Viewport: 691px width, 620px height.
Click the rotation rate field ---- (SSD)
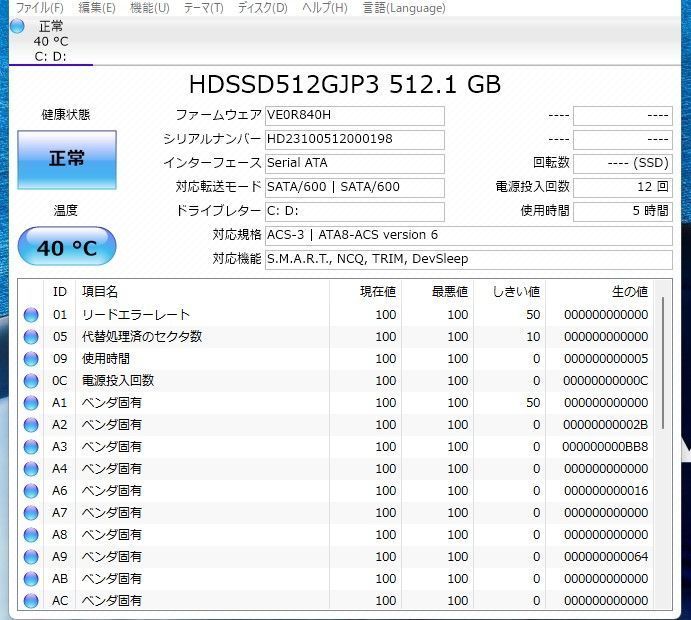coord(623,163)
